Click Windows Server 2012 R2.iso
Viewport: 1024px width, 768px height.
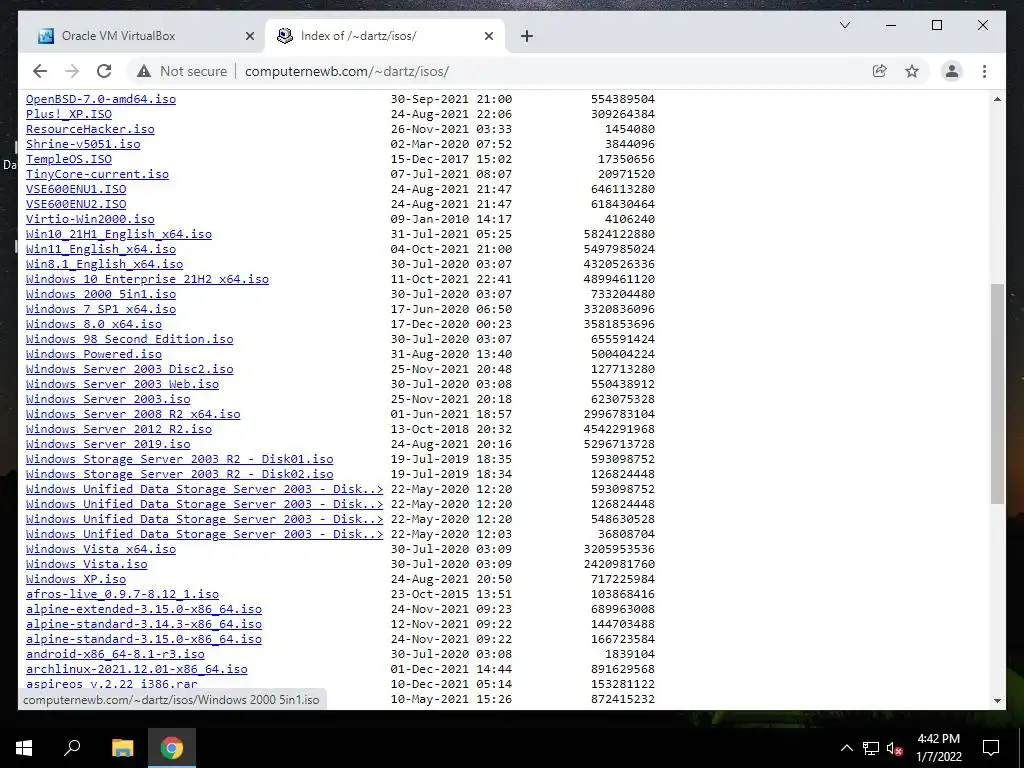[x=119, y=430]
